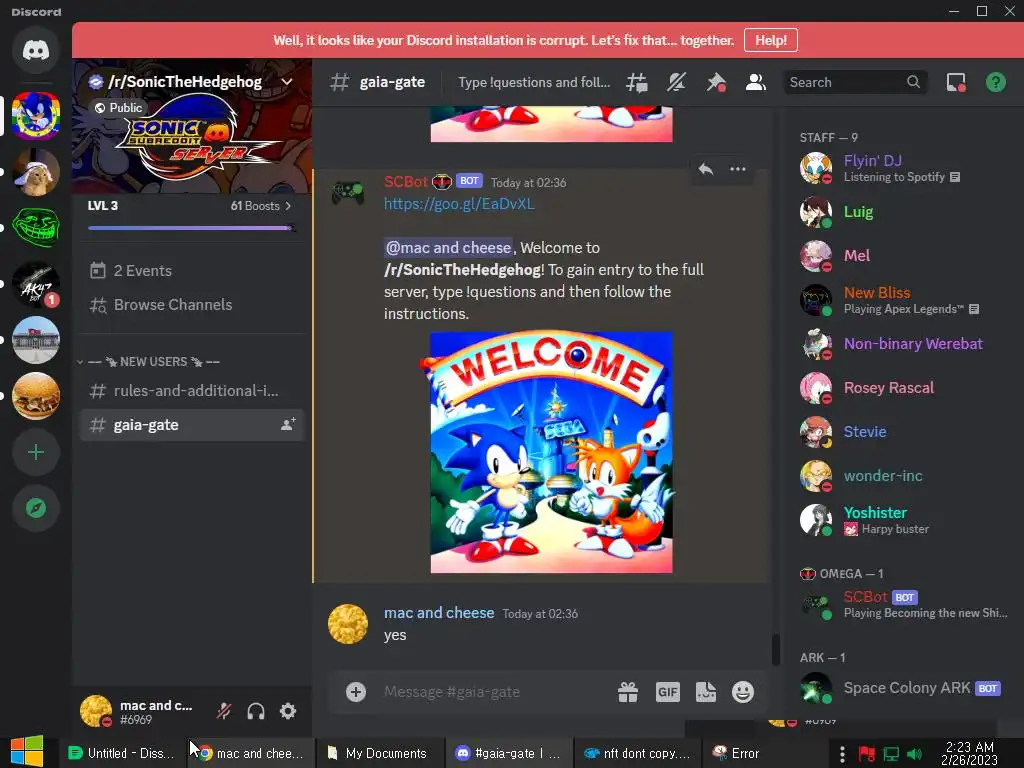The height and width of the screenshot is (768, 1024).
Task: Open Stevie member profile
Action: click(903, 431)
